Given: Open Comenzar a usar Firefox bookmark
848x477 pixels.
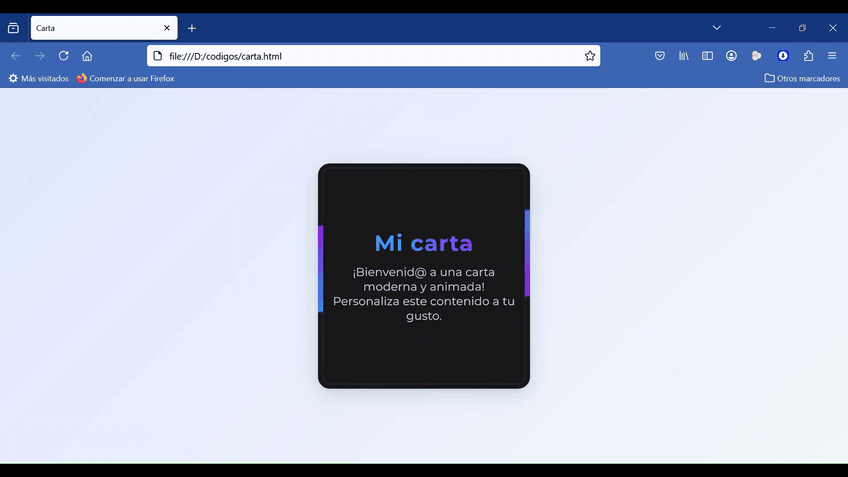Looking at the screenshot, I should pos(126,78).
